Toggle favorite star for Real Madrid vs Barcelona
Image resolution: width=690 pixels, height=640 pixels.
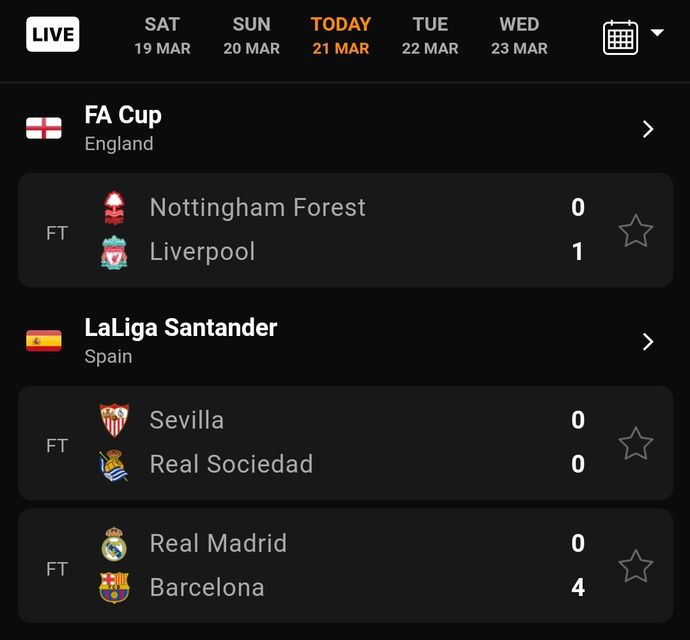[636, 566]
